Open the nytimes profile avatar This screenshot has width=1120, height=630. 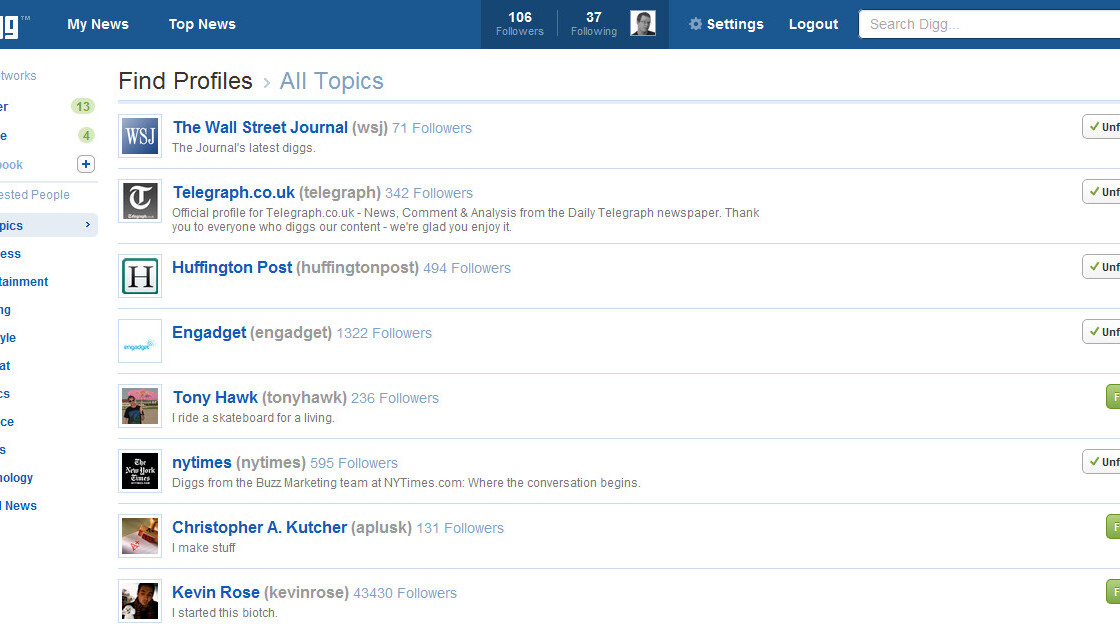(x=140, y=471)
